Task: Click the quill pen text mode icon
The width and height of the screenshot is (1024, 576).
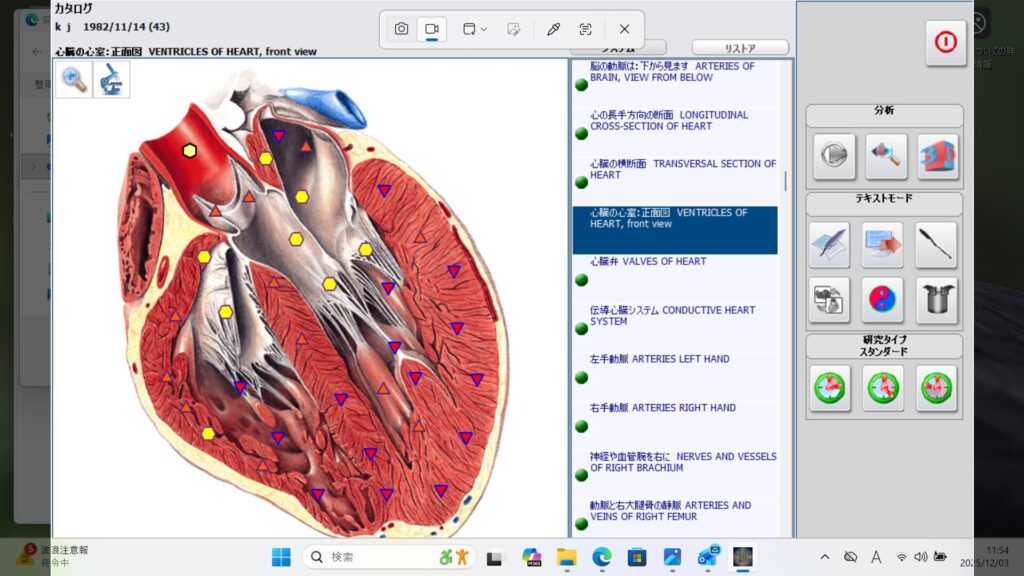Action: pyautogui.click(x=829, y=244)
